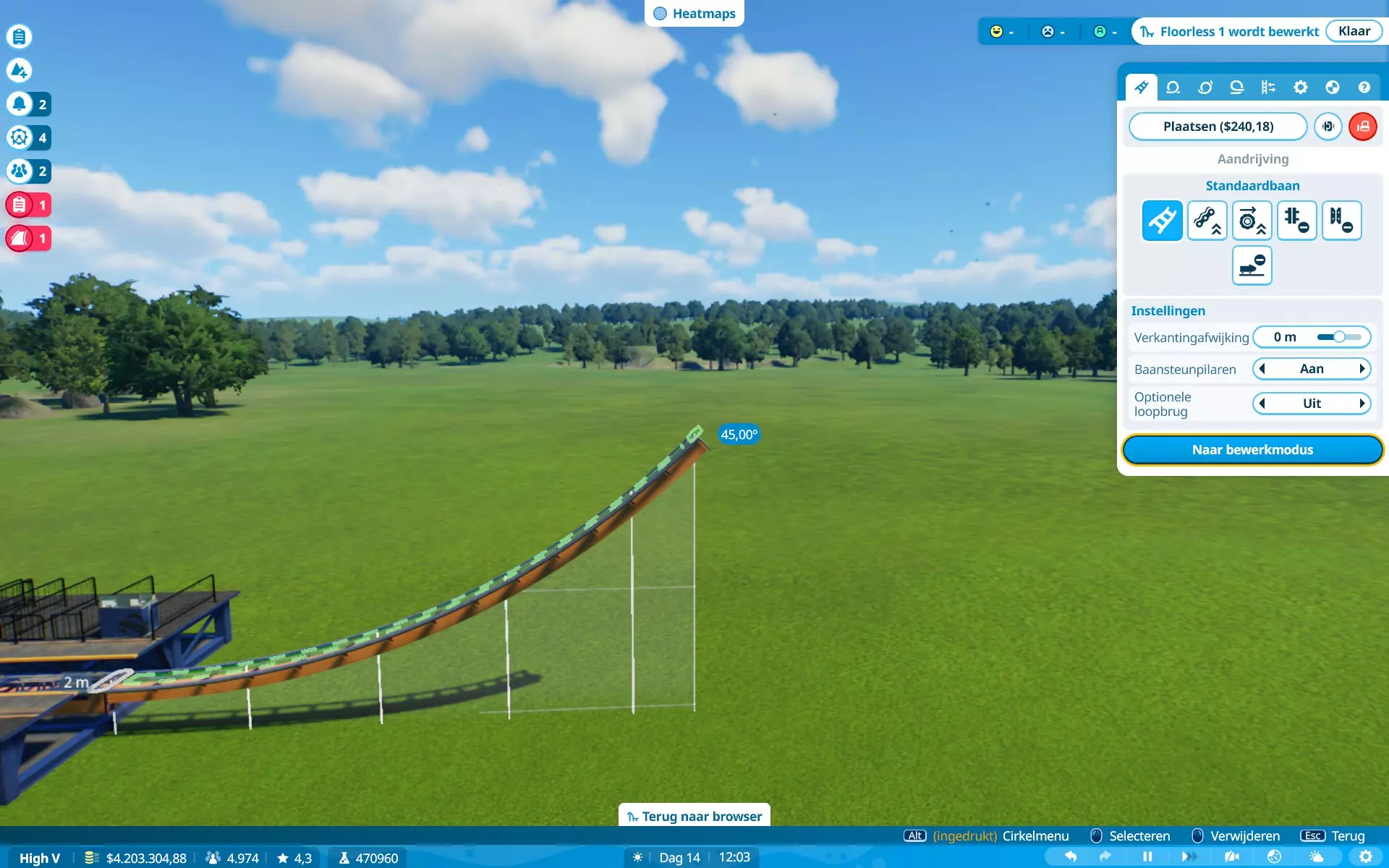This screenshot has width=1389, height=868.
Task: Click the Klaar button
Action: pyautogui.click(x=1354, y=31)
